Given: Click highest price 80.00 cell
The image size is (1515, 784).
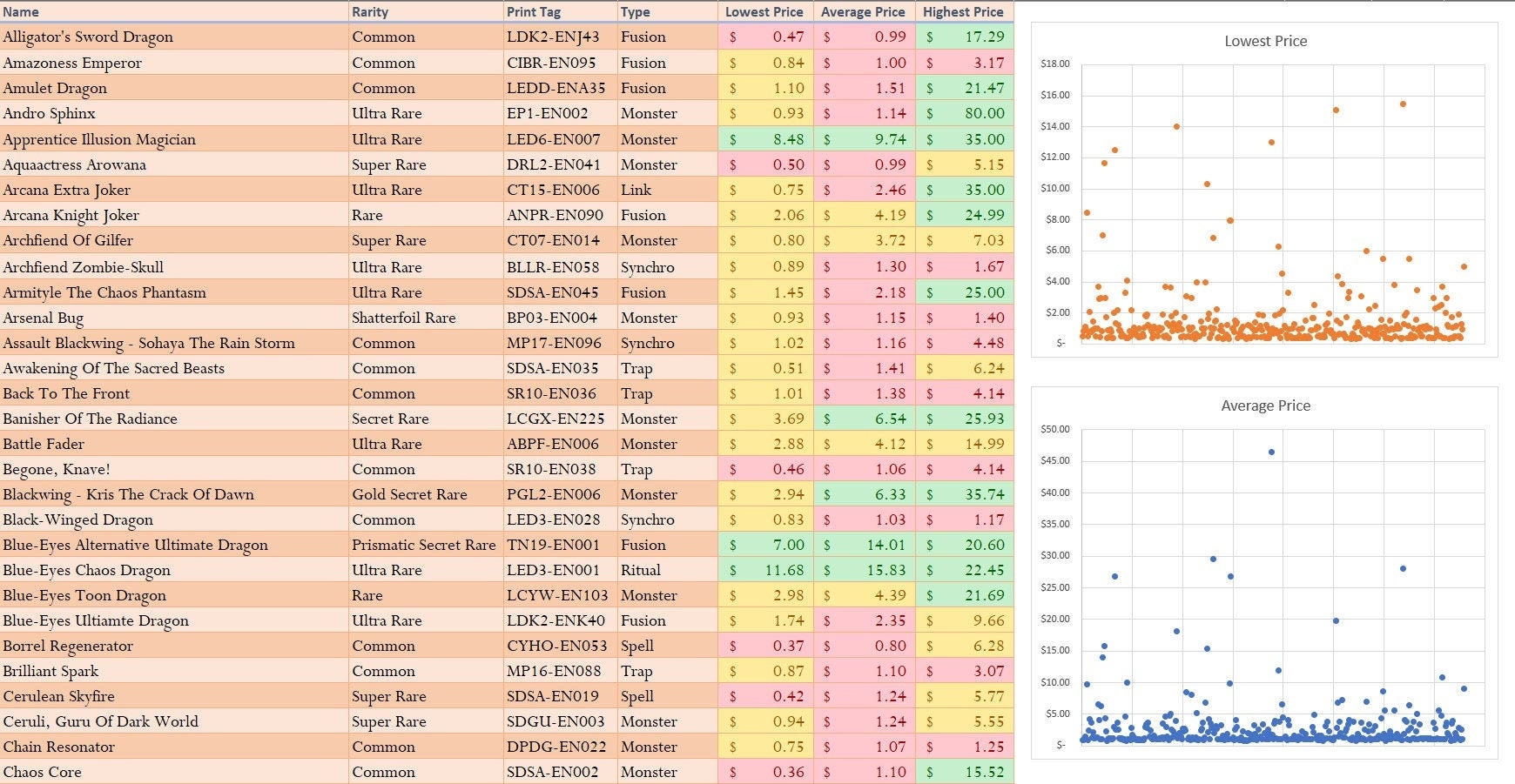Looking at the screenshot, I should tap(964, 113).
